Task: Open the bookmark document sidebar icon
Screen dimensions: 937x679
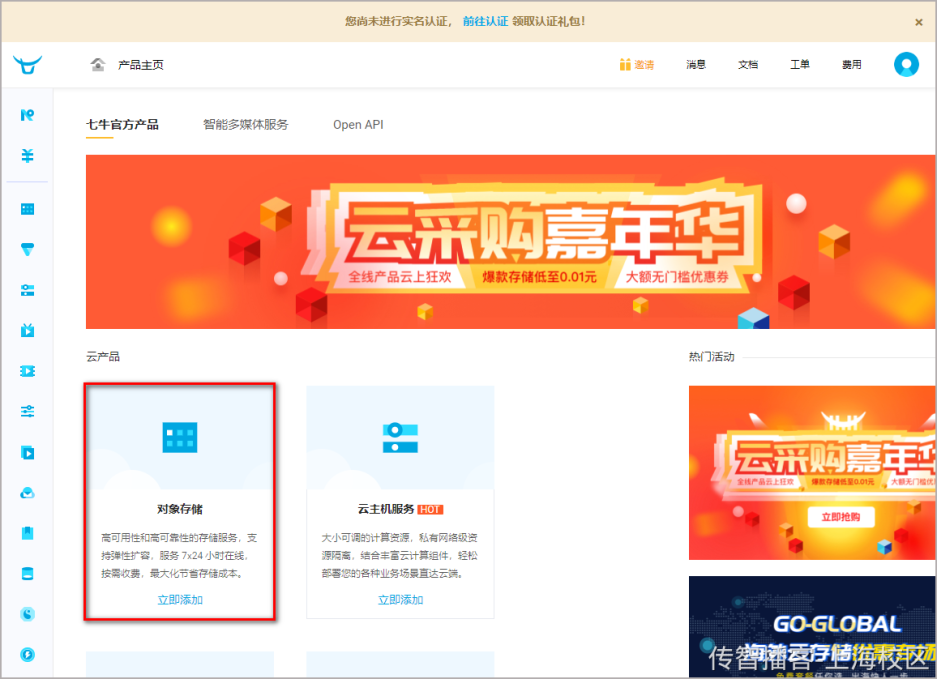Action: coord(27,533)
